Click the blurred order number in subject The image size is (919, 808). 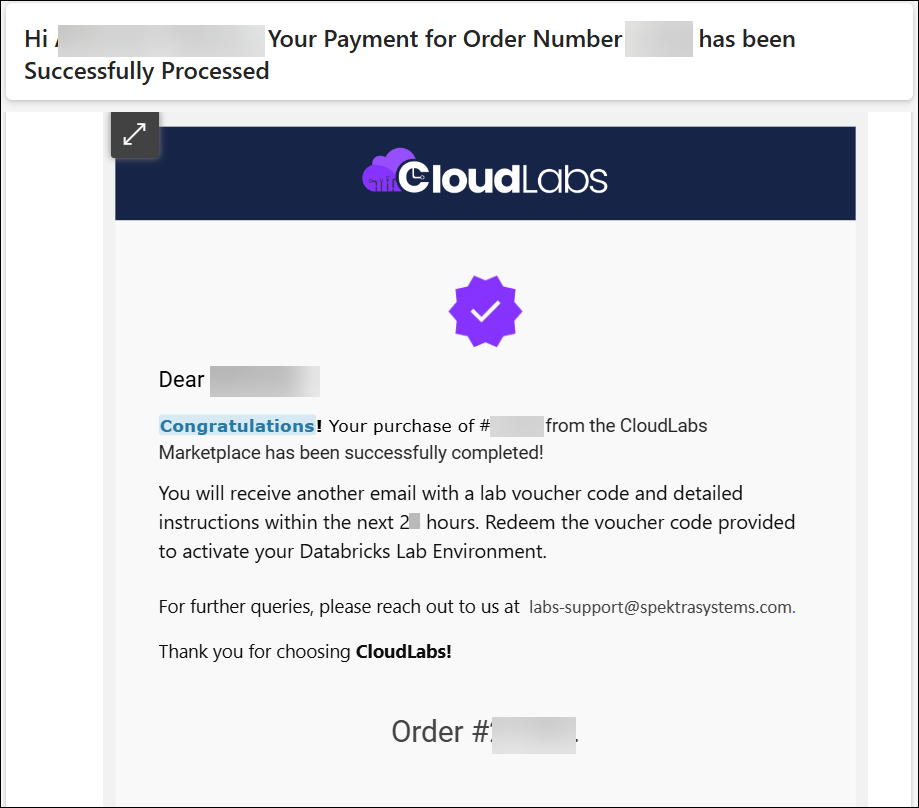click(659, 39)
